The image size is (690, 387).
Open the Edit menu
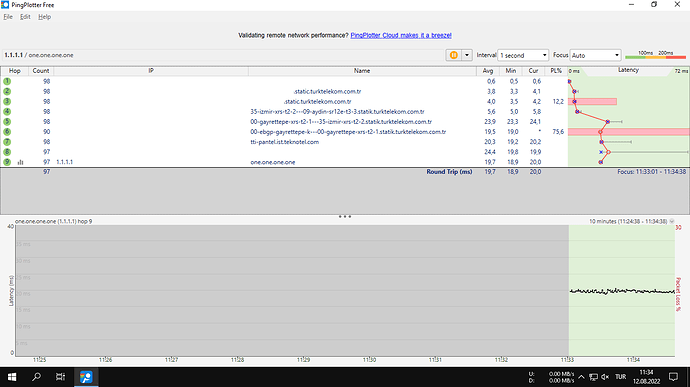coord(25,17)
